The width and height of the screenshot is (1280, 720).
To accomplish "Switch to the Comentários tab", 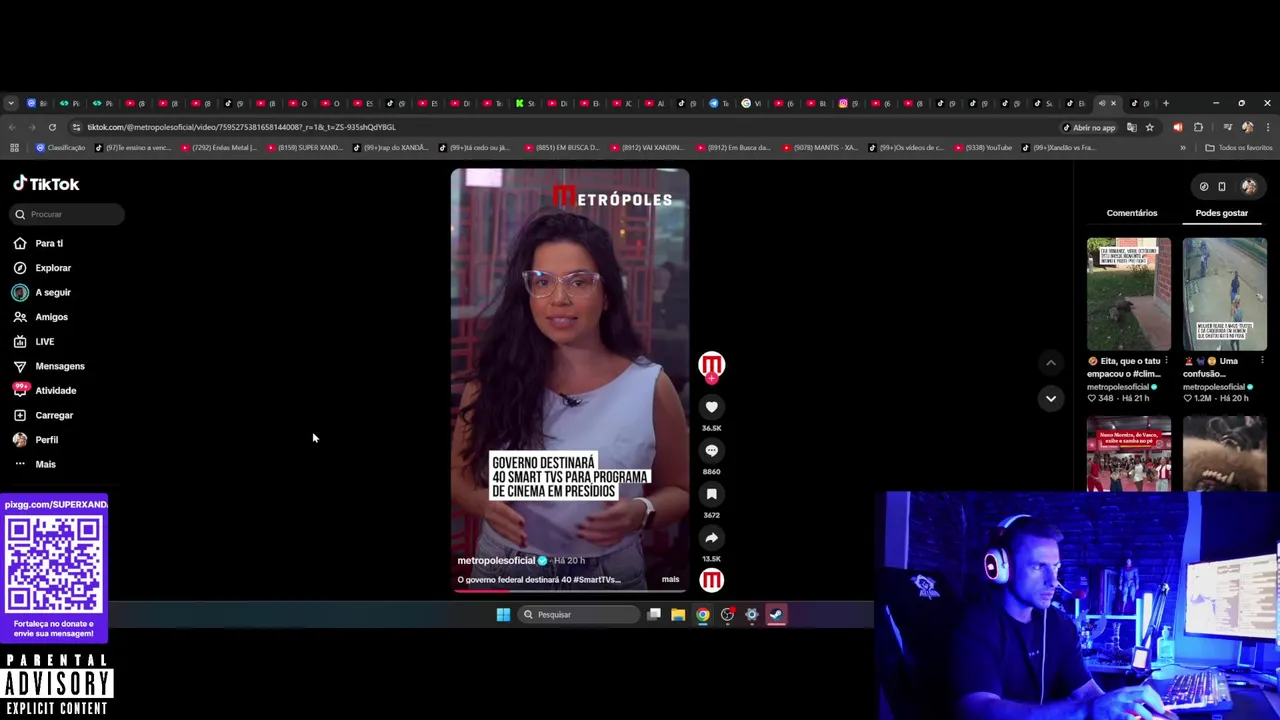I will point(1132,213).
